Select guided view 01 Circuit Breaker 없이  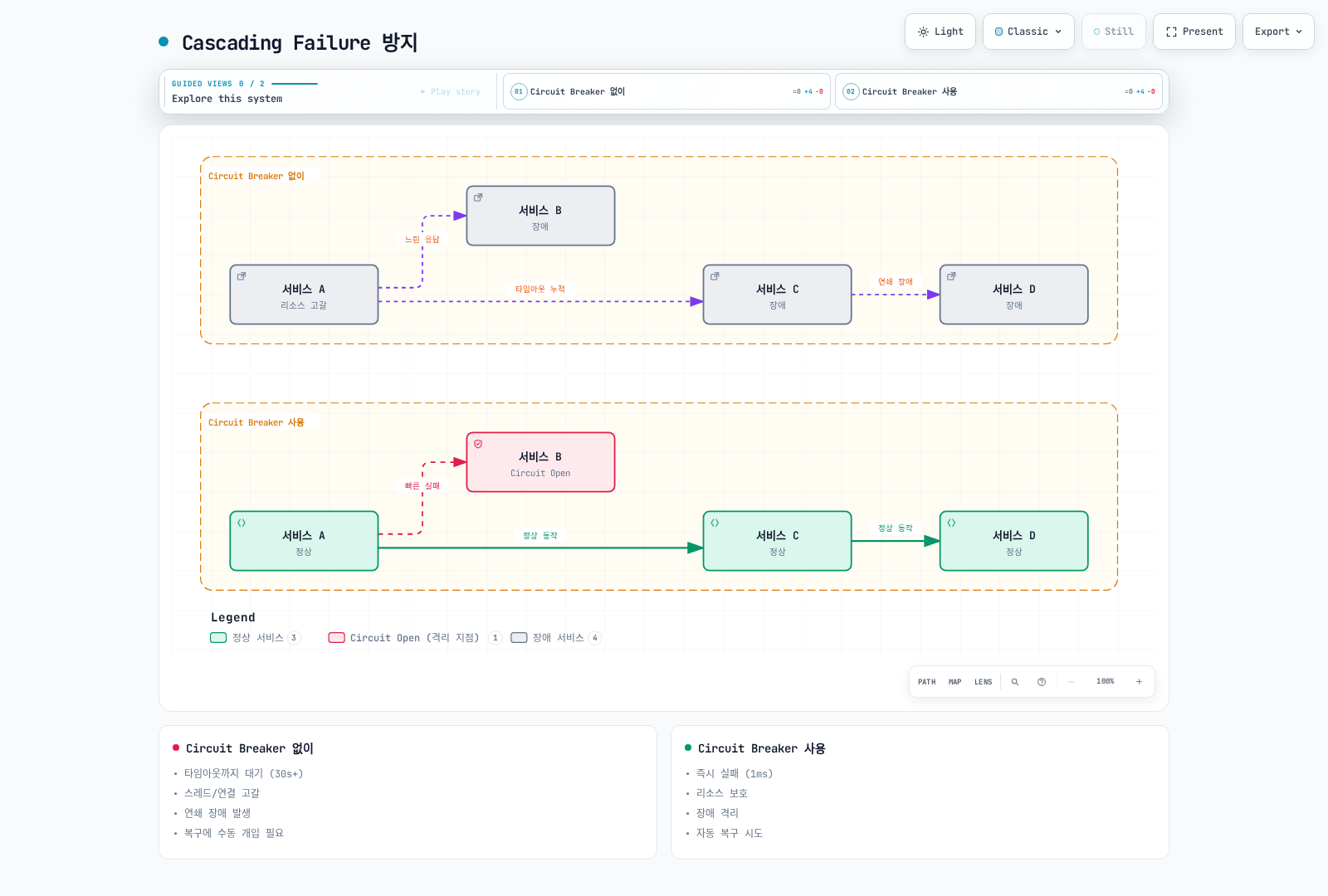click(x=666, y=91)
